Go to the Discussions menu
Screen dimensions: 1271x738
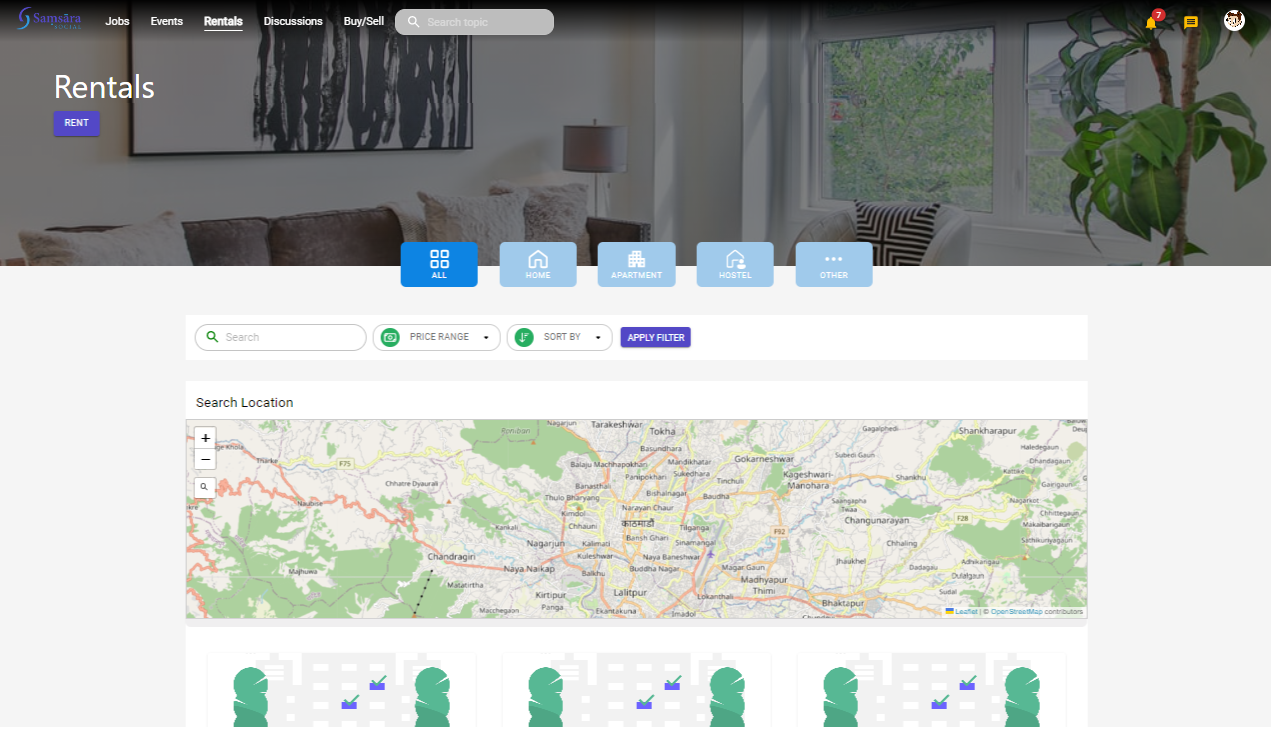pyautogui.click(x=293, y=21)
